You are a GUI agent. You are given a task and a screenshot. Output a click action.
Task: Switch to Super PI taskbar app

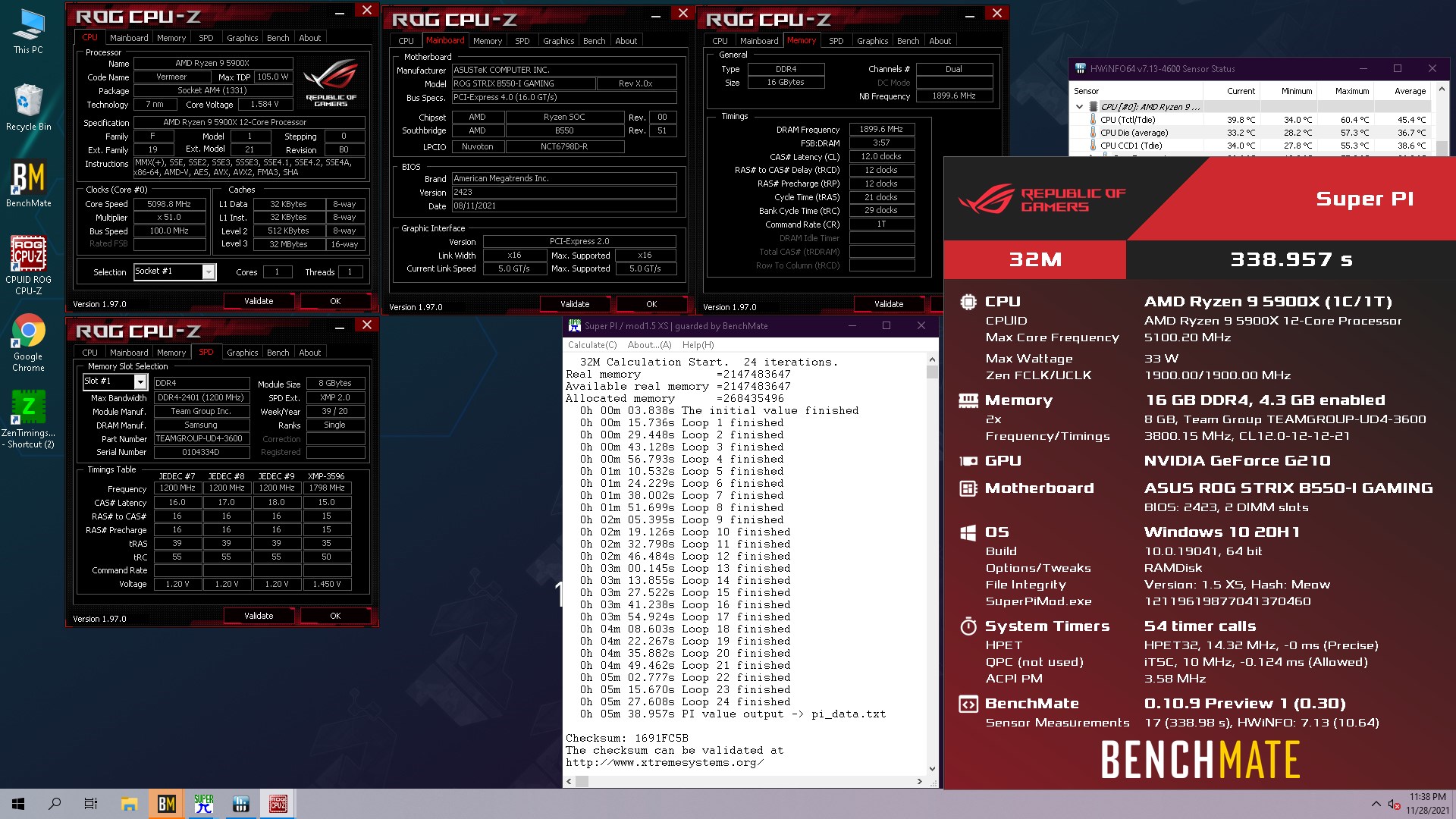(x=203, y=804)
